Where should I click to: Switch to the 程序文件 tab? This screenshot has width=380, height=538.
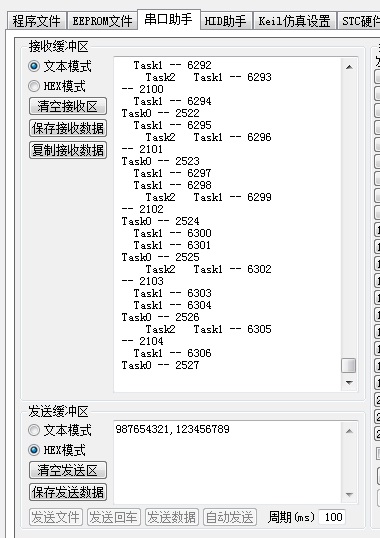(36, 21)
